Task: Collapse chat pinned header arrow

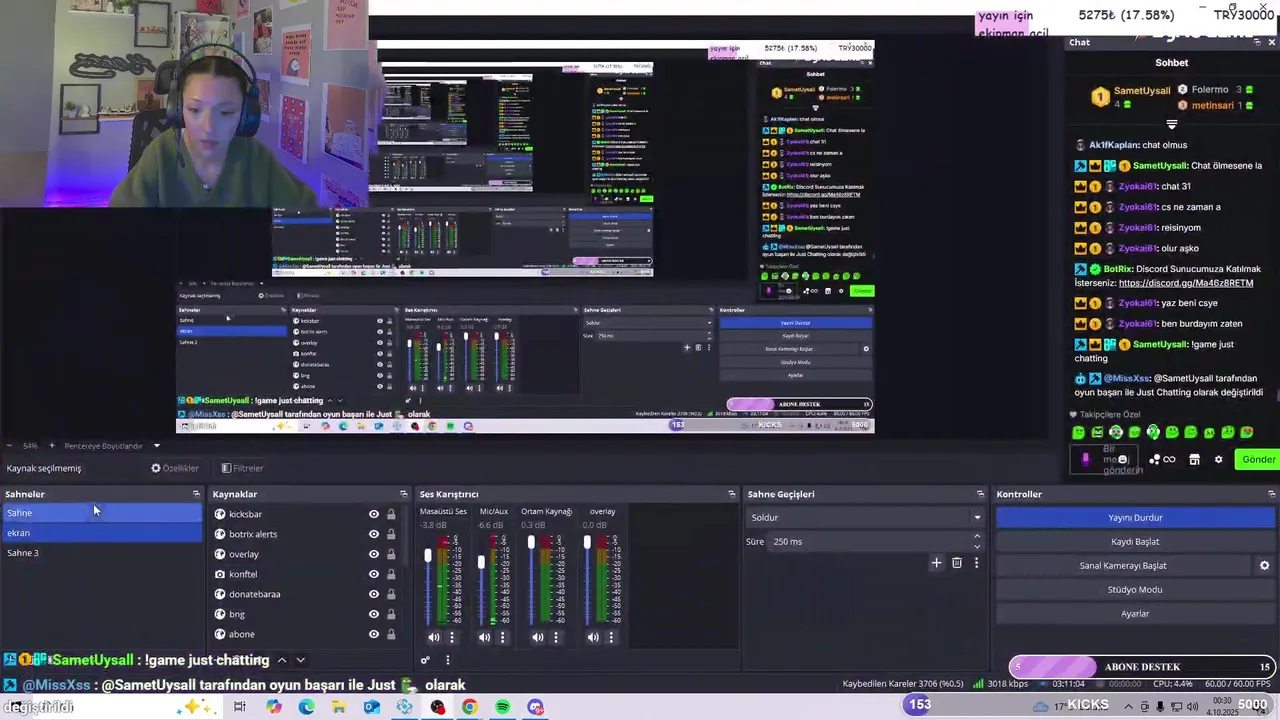Action: pyautogui.click(x=1172, y=125)
